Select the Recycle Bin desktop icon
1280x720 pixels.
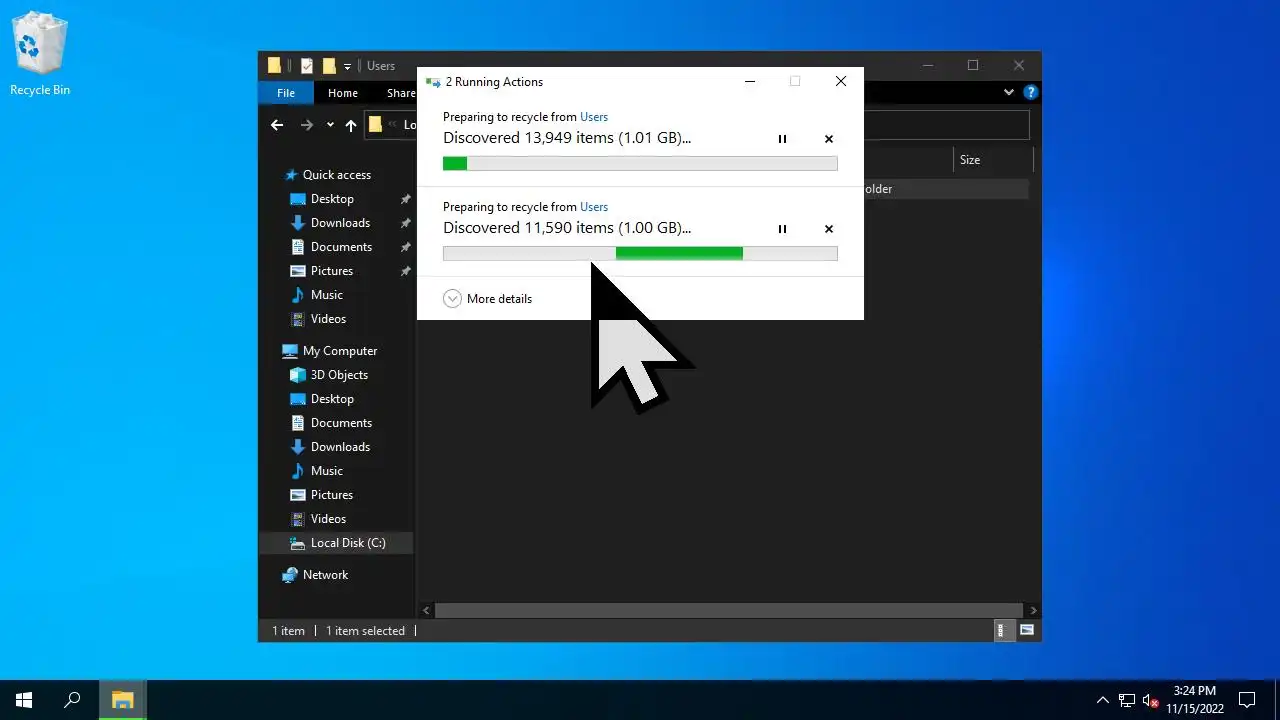39,54
